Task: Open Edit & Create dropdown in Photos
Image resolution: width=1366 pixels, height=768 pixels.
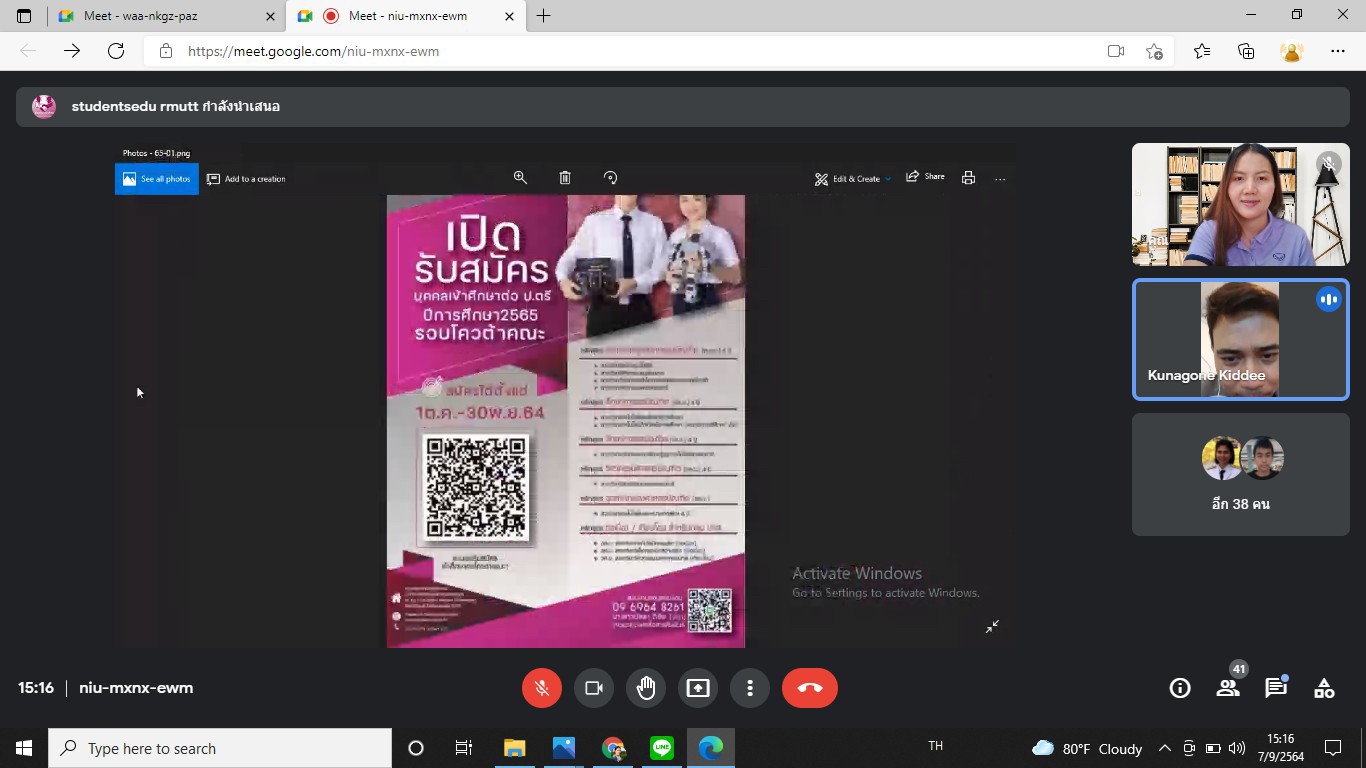Action: (852, 179)
